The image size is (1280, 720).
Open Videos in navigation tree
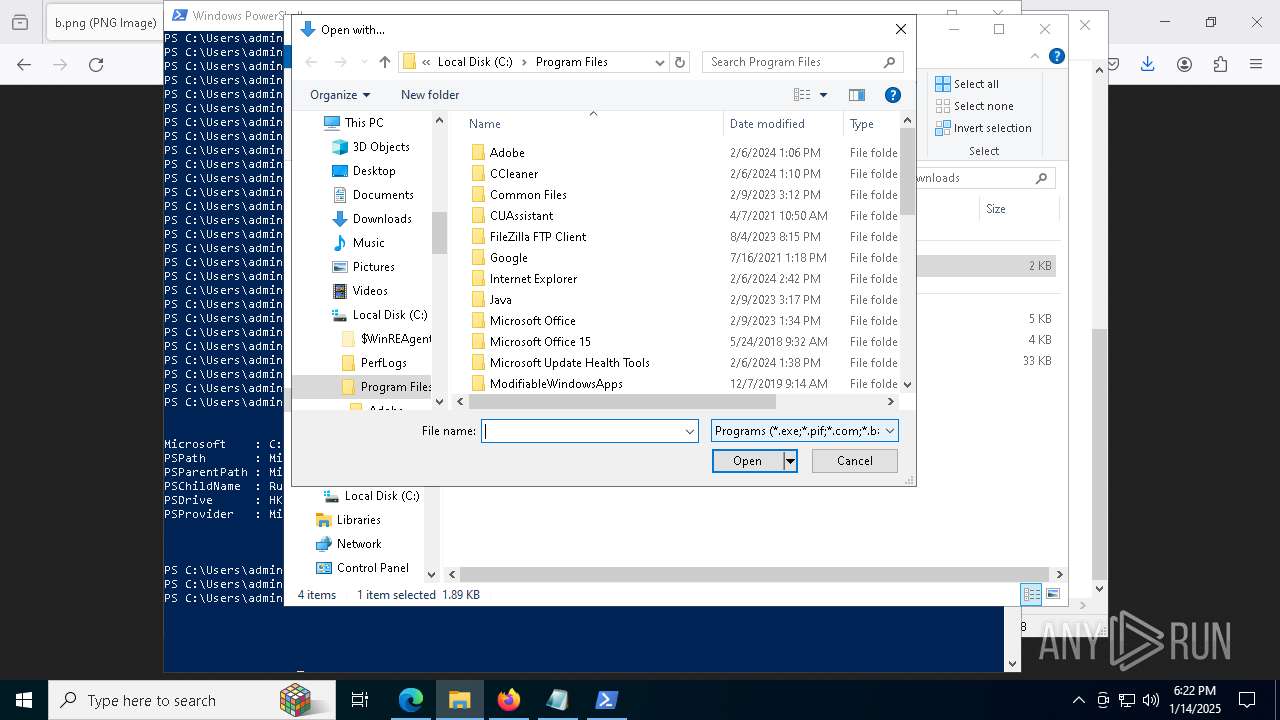(369, 291)
